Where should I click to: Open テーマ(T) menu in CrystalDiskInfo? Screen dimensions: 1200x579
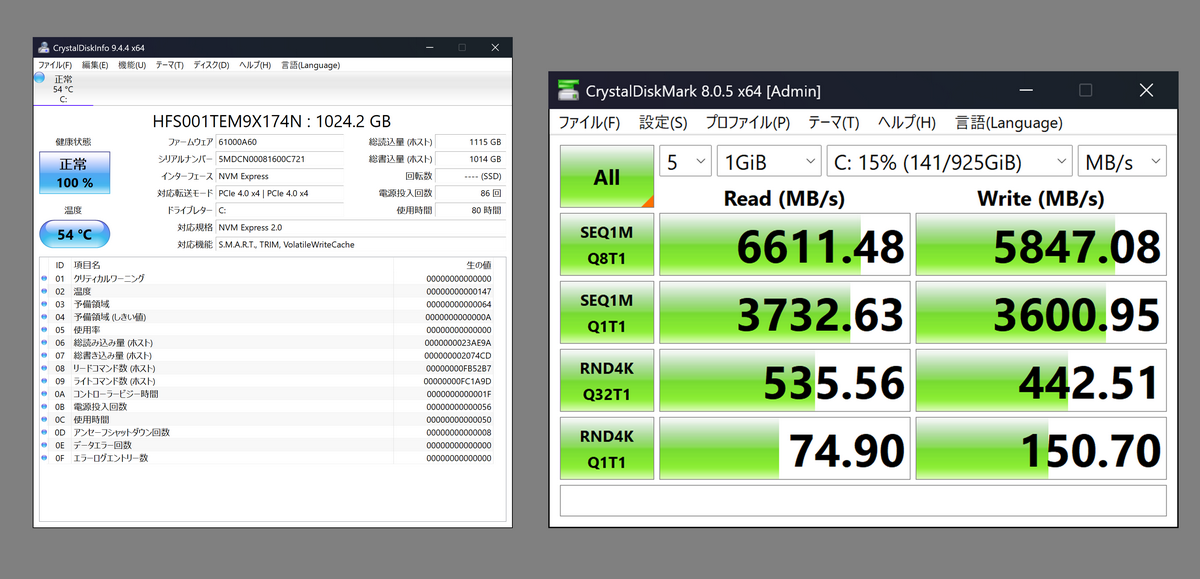coord(169,65)
